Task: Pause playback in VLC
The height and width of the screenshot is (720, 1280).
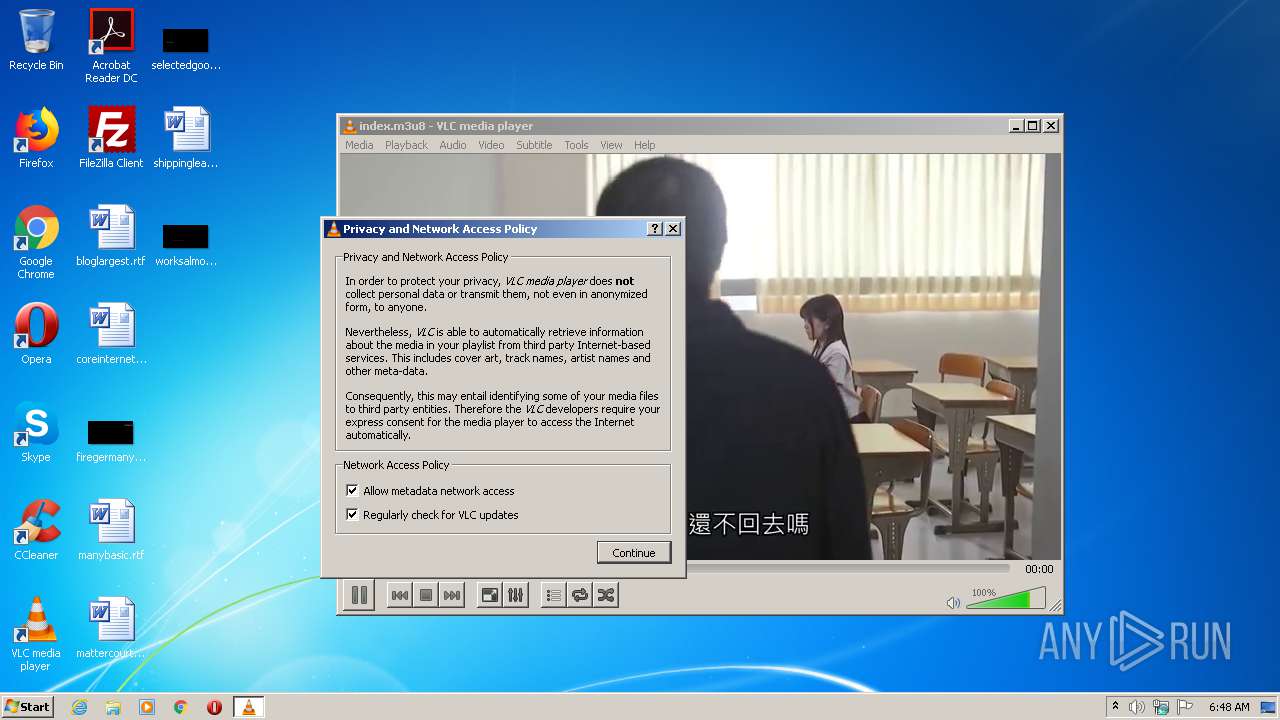Action: tap(359, 595)
